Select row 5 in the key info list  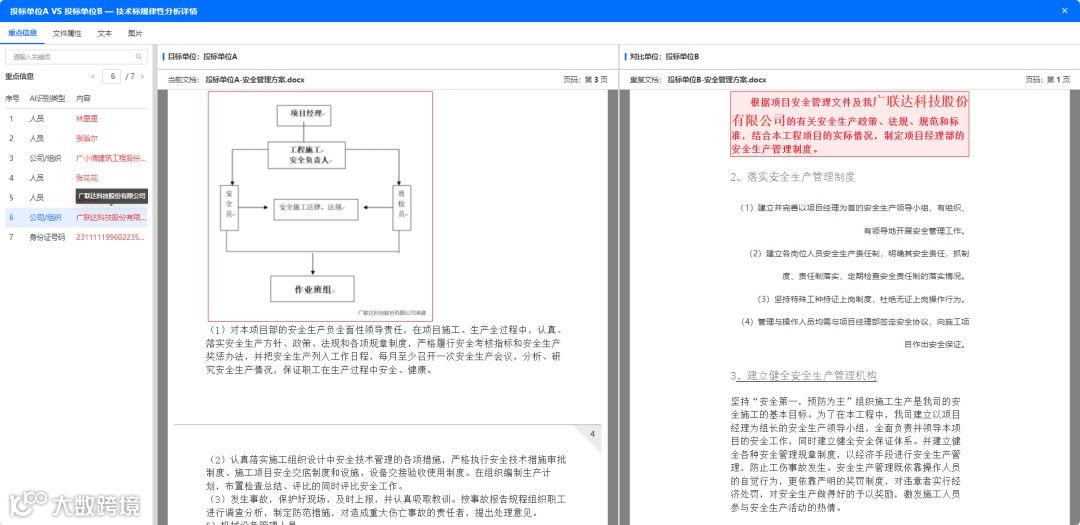click(x=74, y=198)
